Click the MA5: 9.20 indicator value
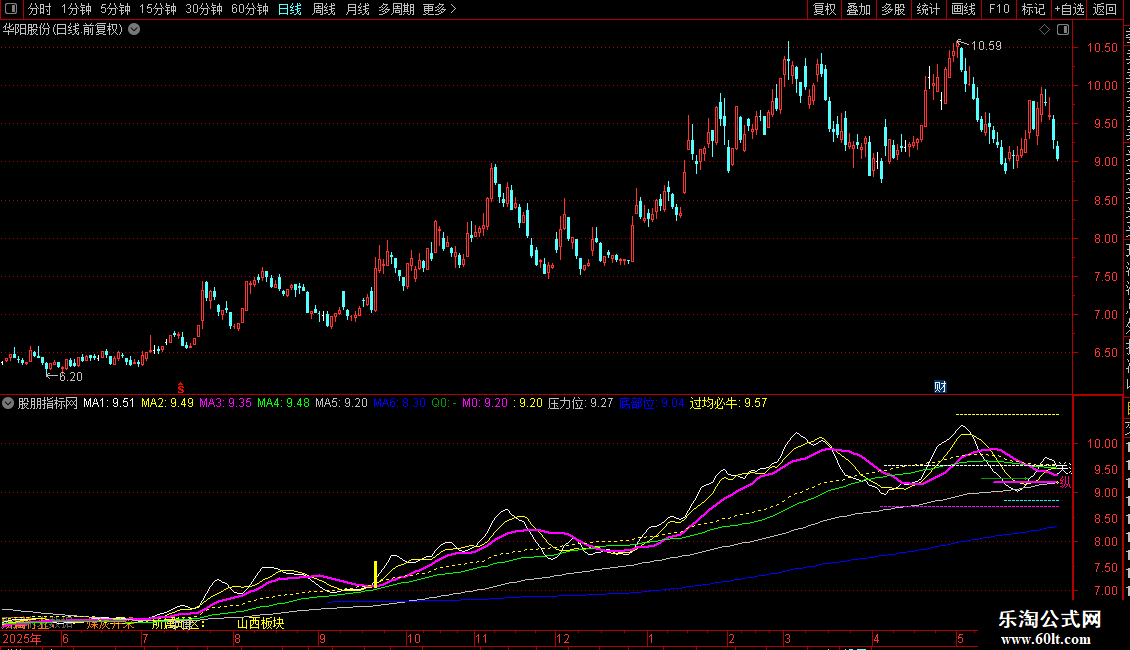Image resolution: width=1130 pixels, height=650 pixels. pyautogui.click(x=342, y=404)
